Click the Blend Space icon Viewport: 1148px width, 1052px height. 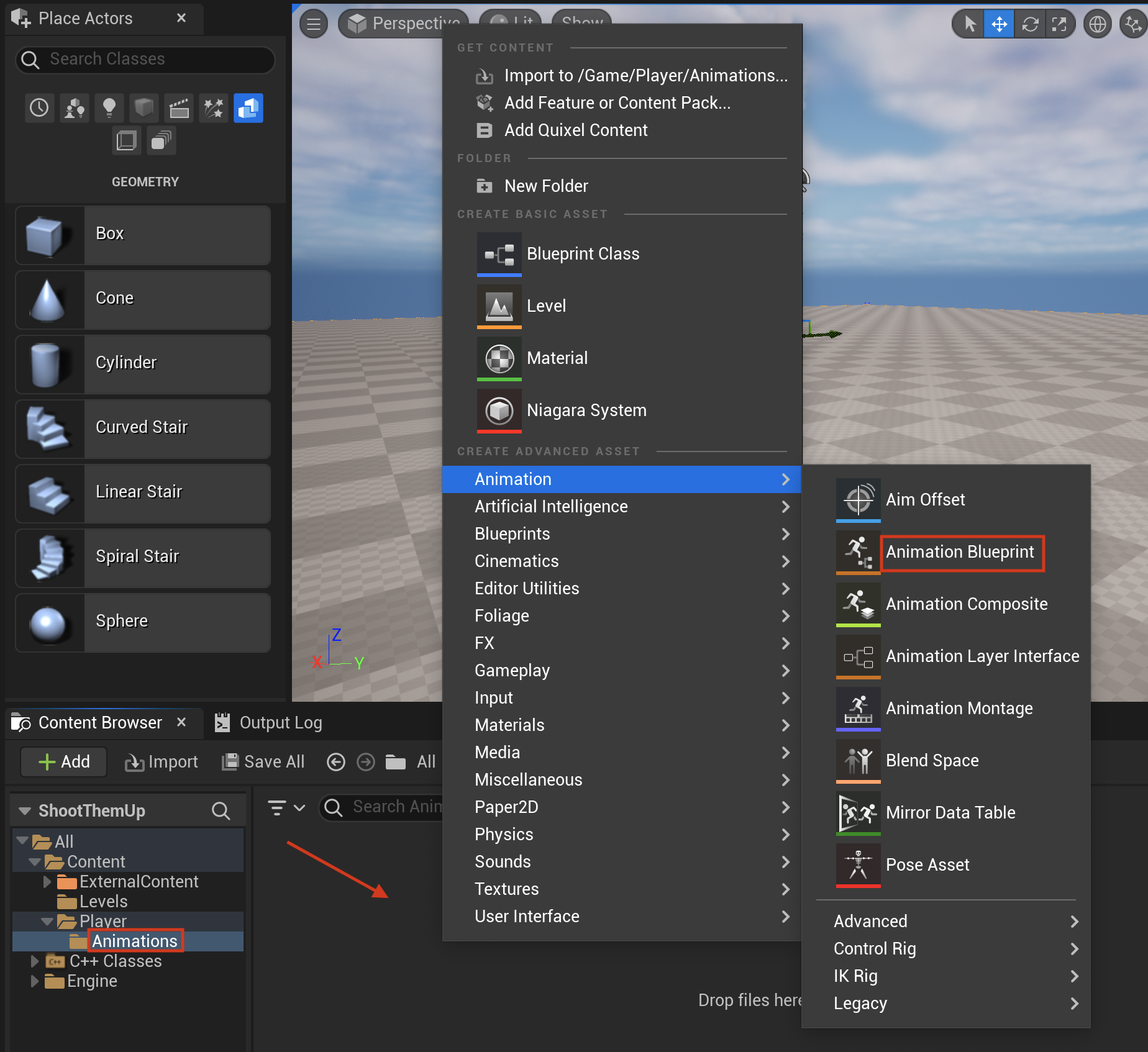point(859,761)
